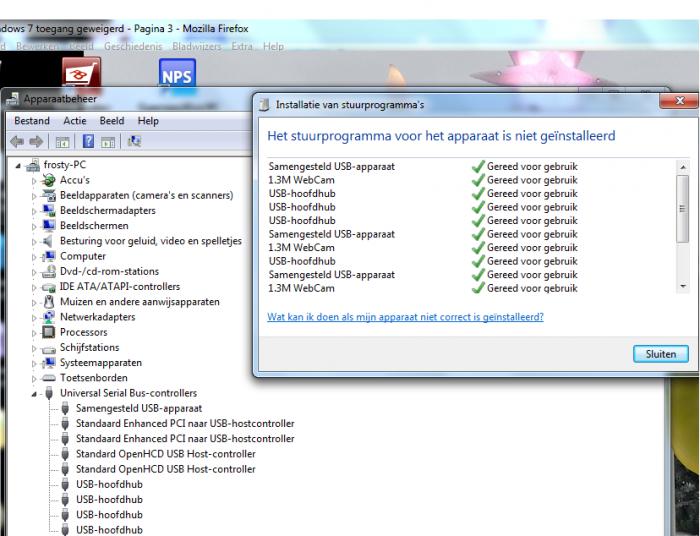Click the show/hide console tree toolbar icon

point(62,142)
